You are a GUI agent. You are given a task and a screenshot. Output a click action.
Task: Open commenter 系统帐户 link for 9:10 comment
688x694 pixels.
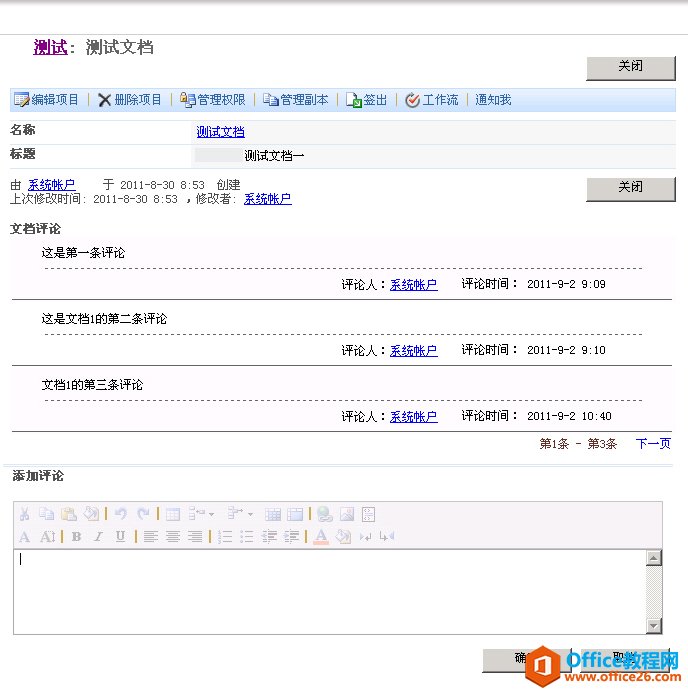pos(414,351)
